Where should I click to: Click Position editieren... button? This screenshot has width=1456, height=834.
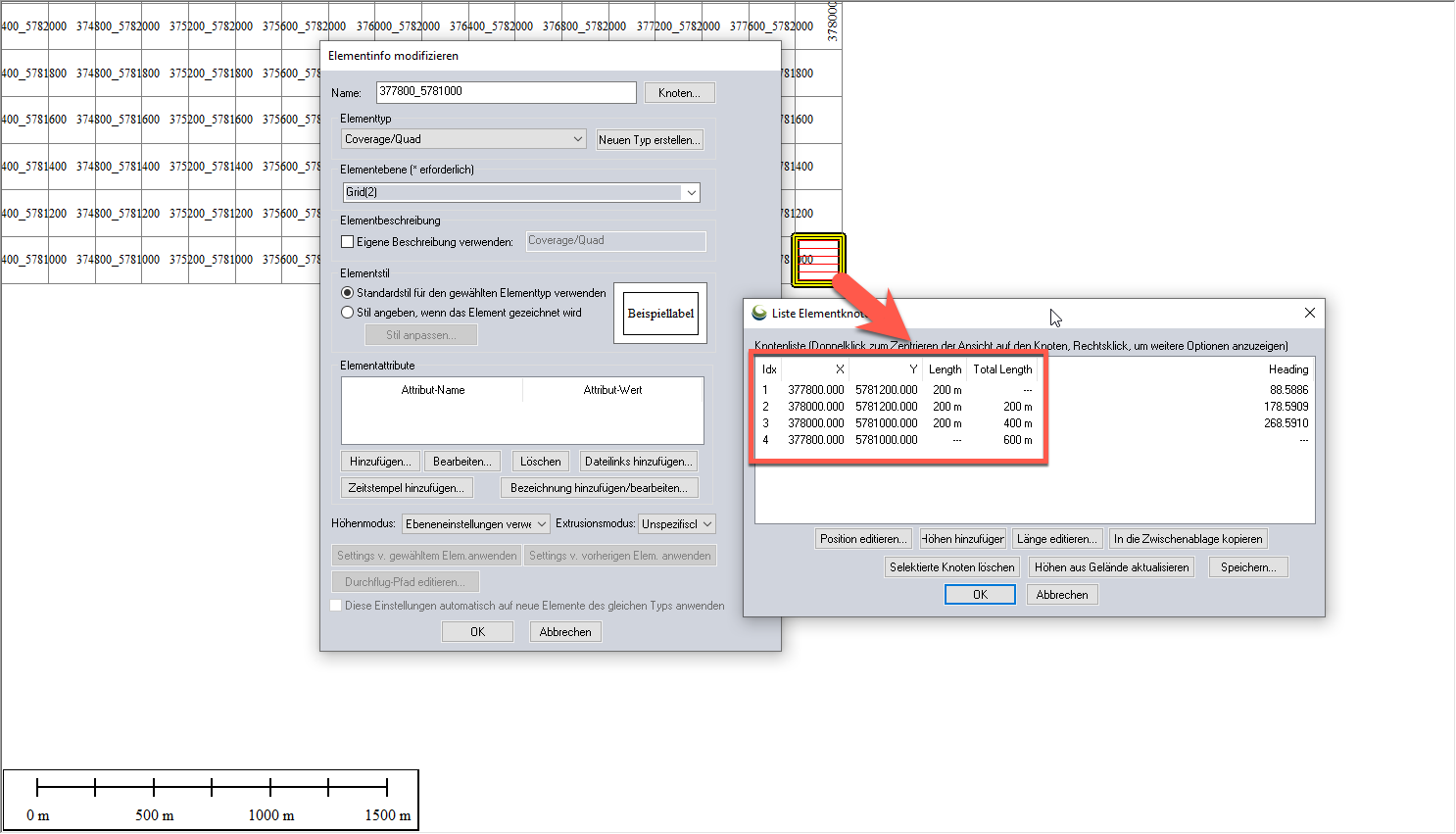(x=863, y=539)
